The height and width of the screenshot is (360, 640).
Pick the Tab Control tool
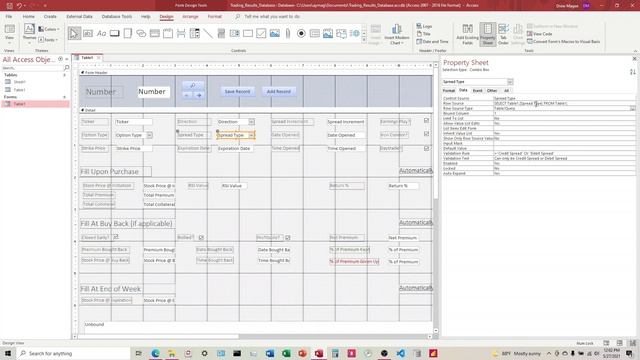(128, 33)
